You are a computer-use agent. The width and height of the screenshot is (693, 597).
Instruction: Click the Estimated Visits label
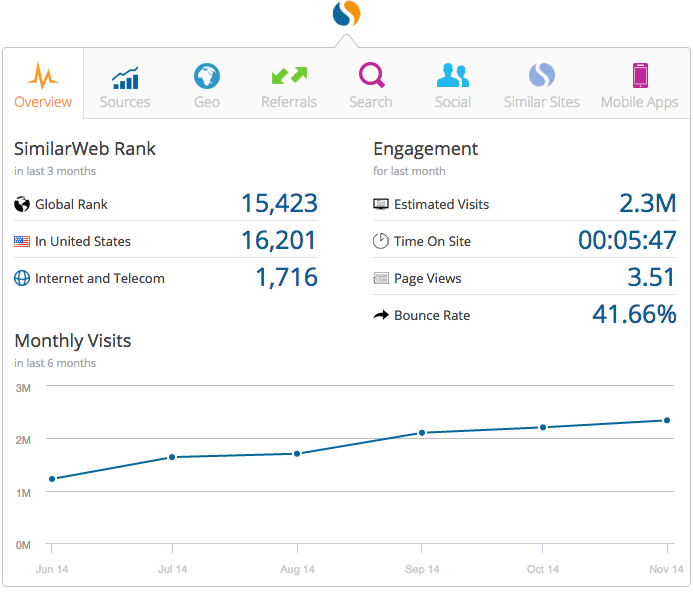(x=442, y=204)
